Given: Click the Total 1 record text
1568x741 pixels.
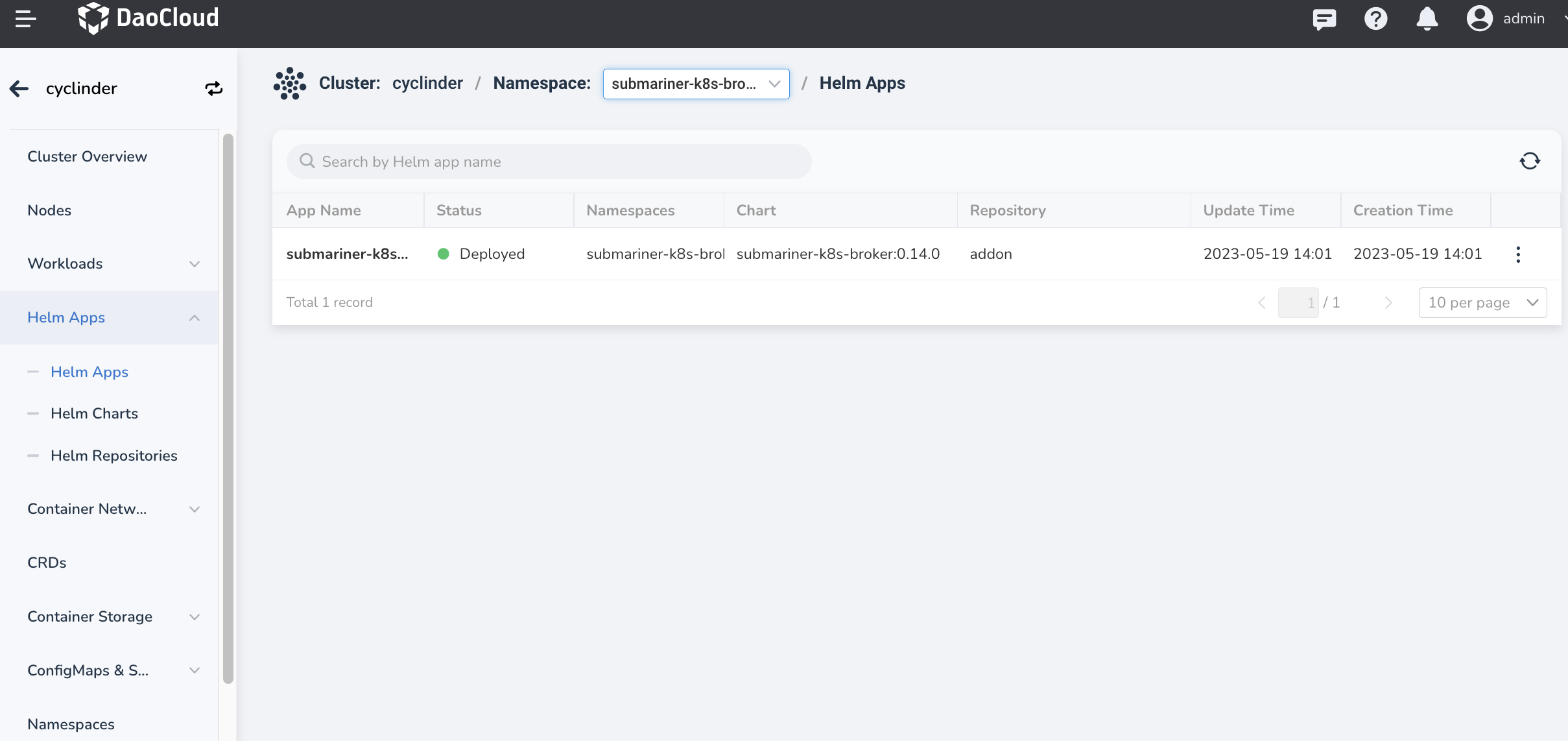Looking at the screenshot, I should [329, 302].
